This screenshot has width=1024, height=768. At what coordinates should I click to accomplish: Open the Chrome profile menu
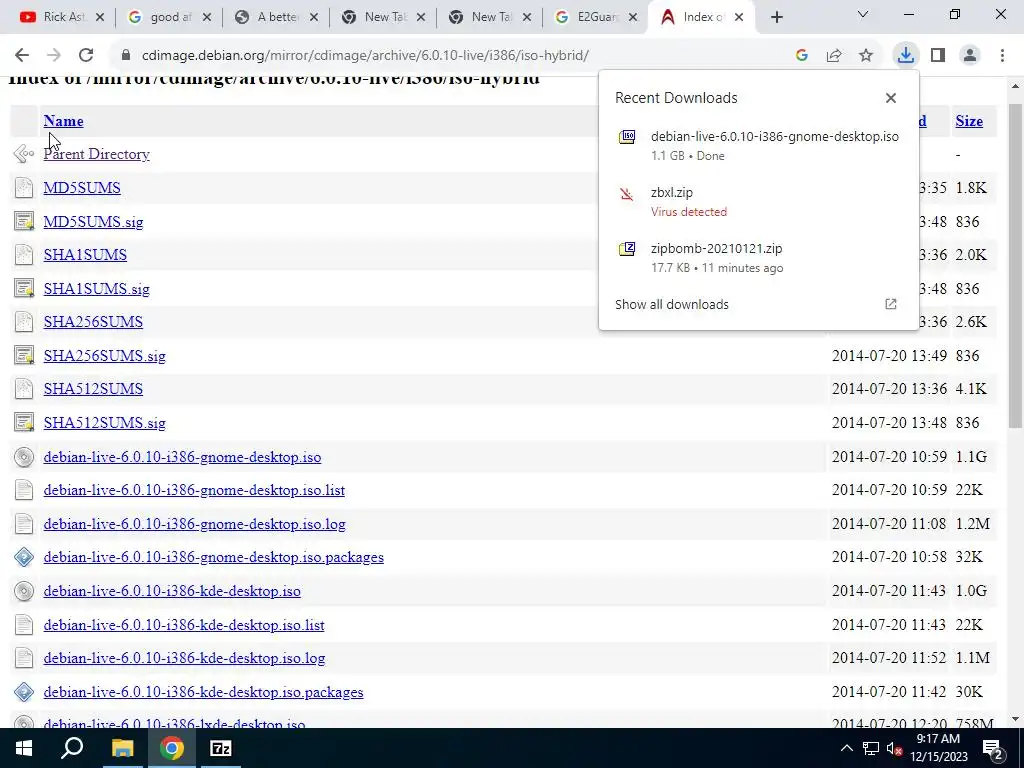pyautogui.click(x=970, y=56)
